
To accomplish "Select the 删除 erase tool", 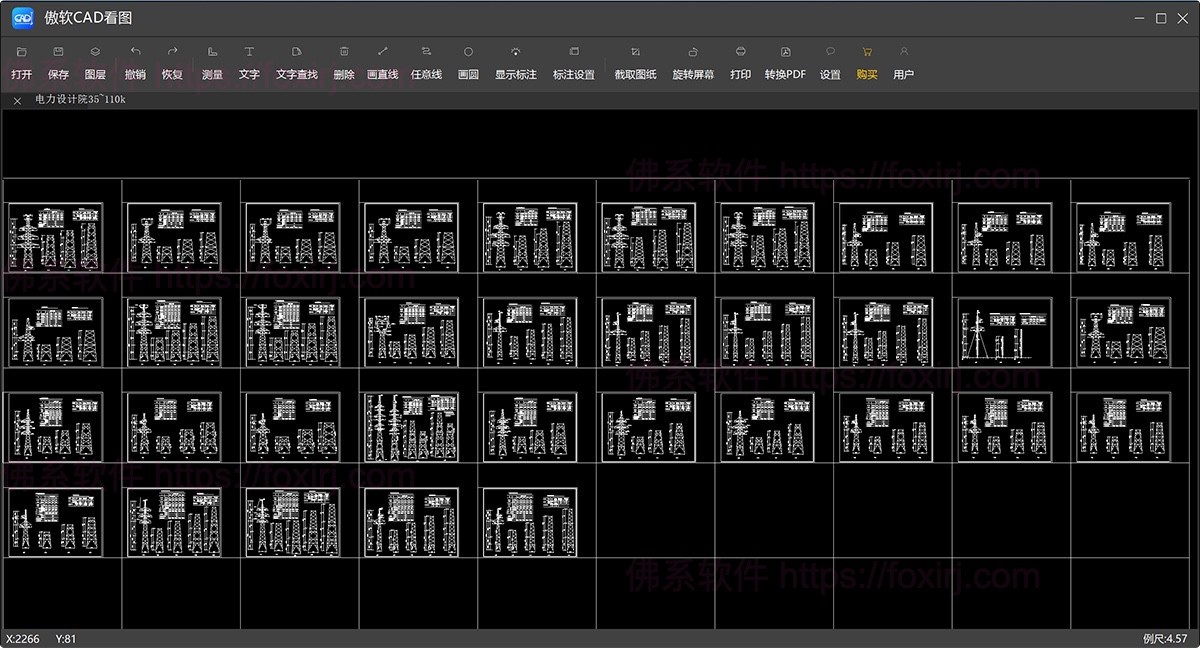I will pos(344,62).
